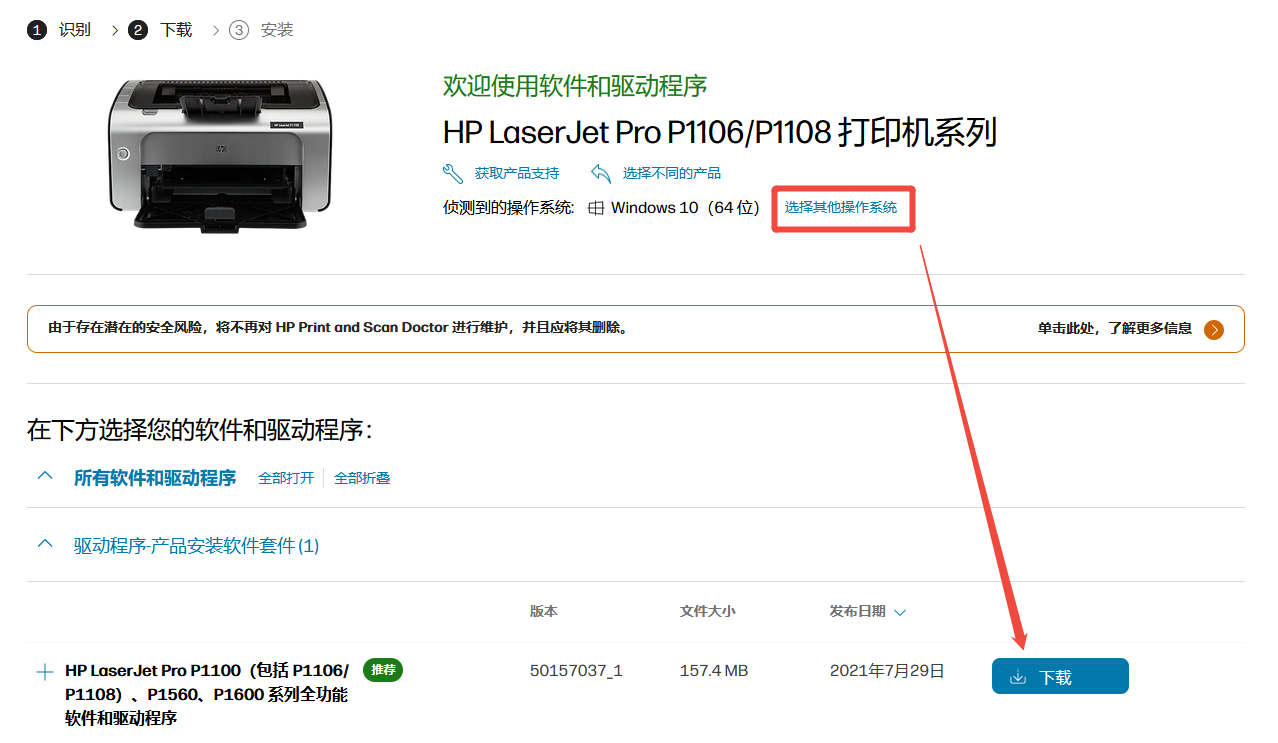This screenshot has height=743, width=1278.
Task: Click the HP LaserJet printer product image
Action: click(x=218, y=153)
